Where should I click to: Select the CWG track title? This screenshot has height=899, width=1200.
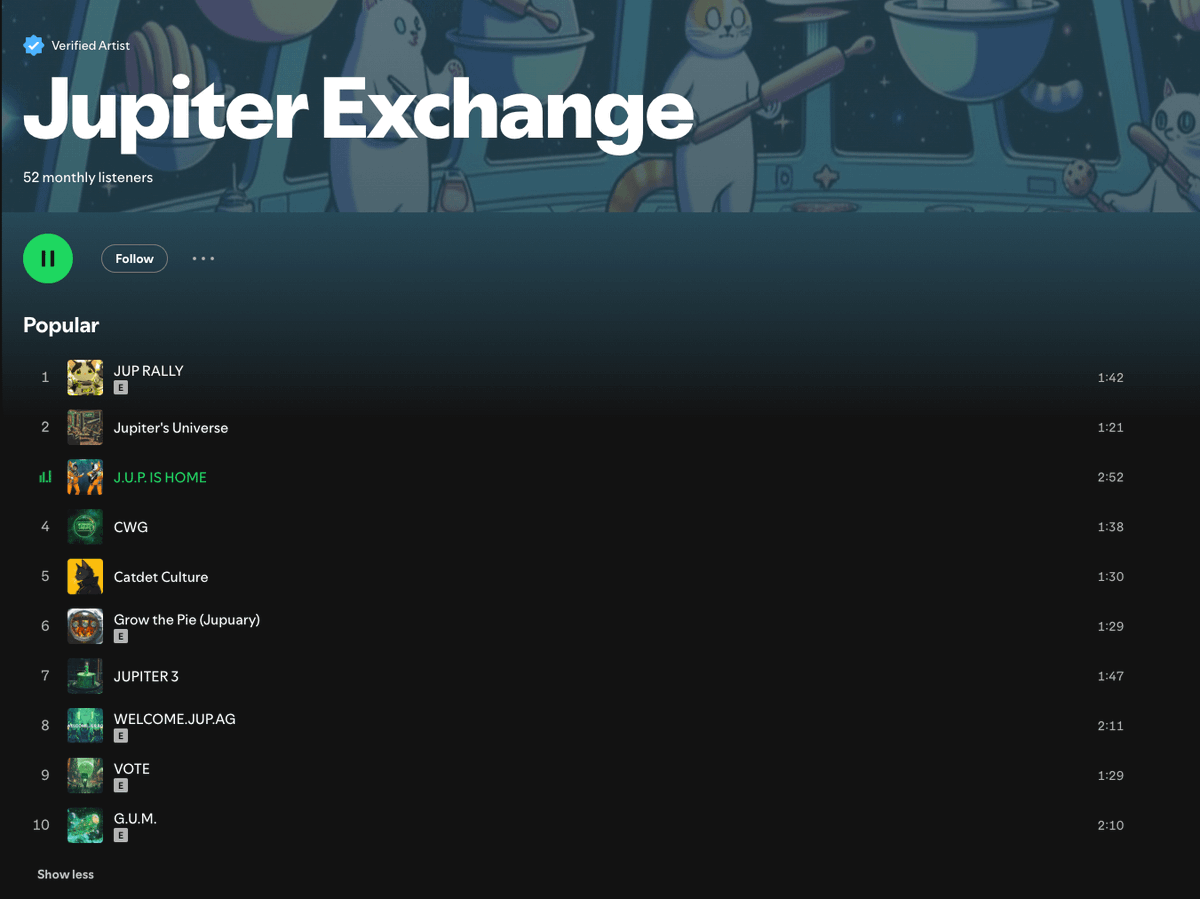click(x=131, y=527)
